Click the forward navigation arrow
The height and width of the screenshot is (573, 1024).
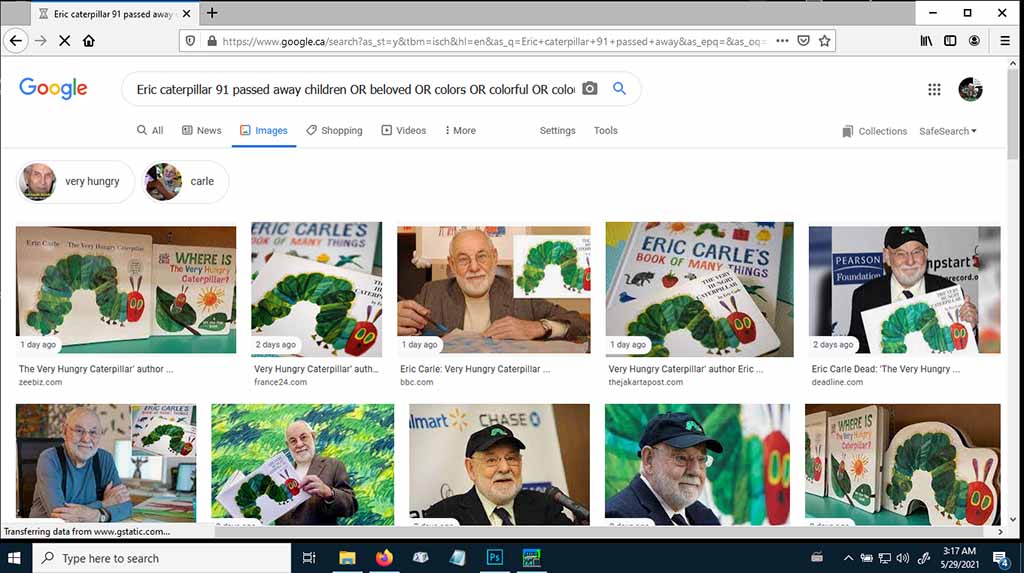point(40,41)
